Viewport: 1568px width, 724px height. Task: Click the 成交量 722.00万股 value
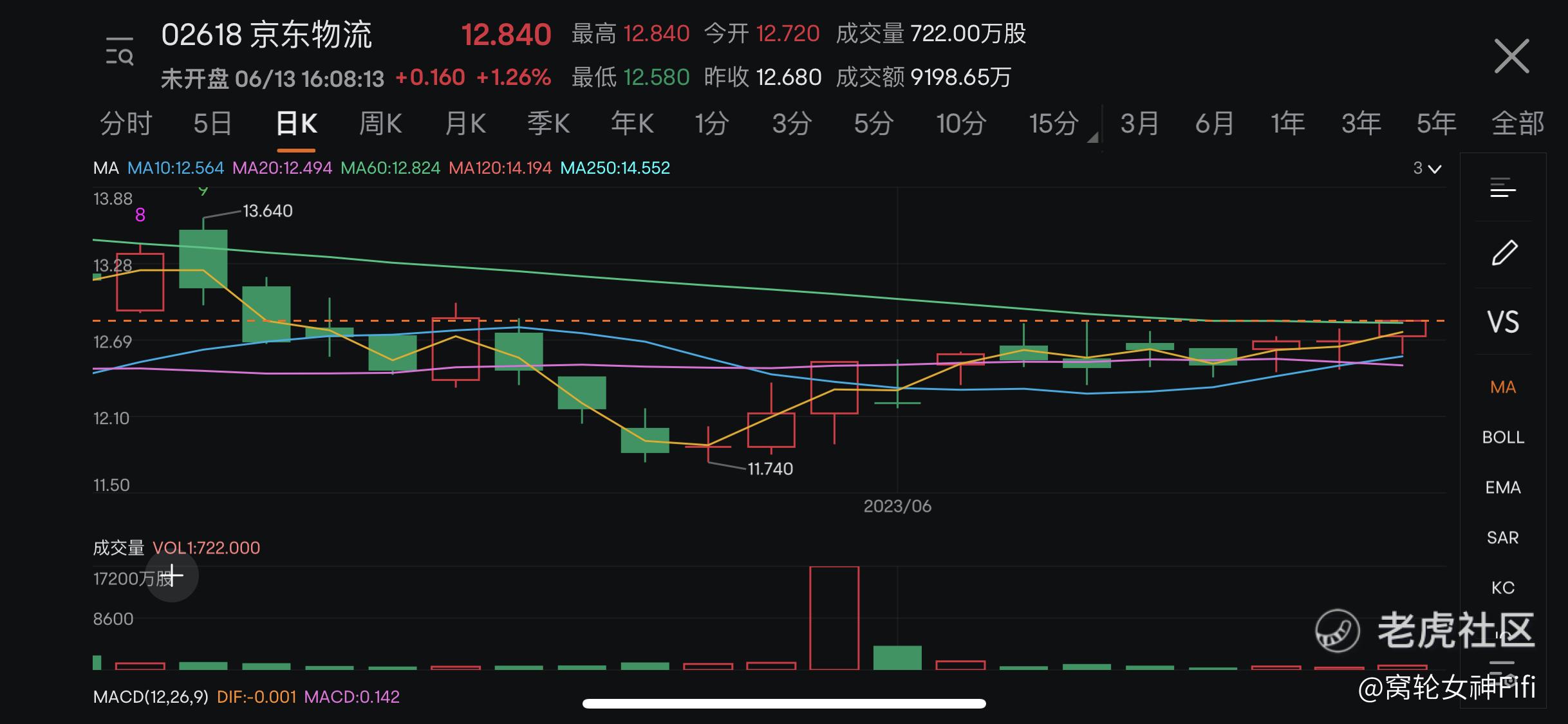point(931,33)
